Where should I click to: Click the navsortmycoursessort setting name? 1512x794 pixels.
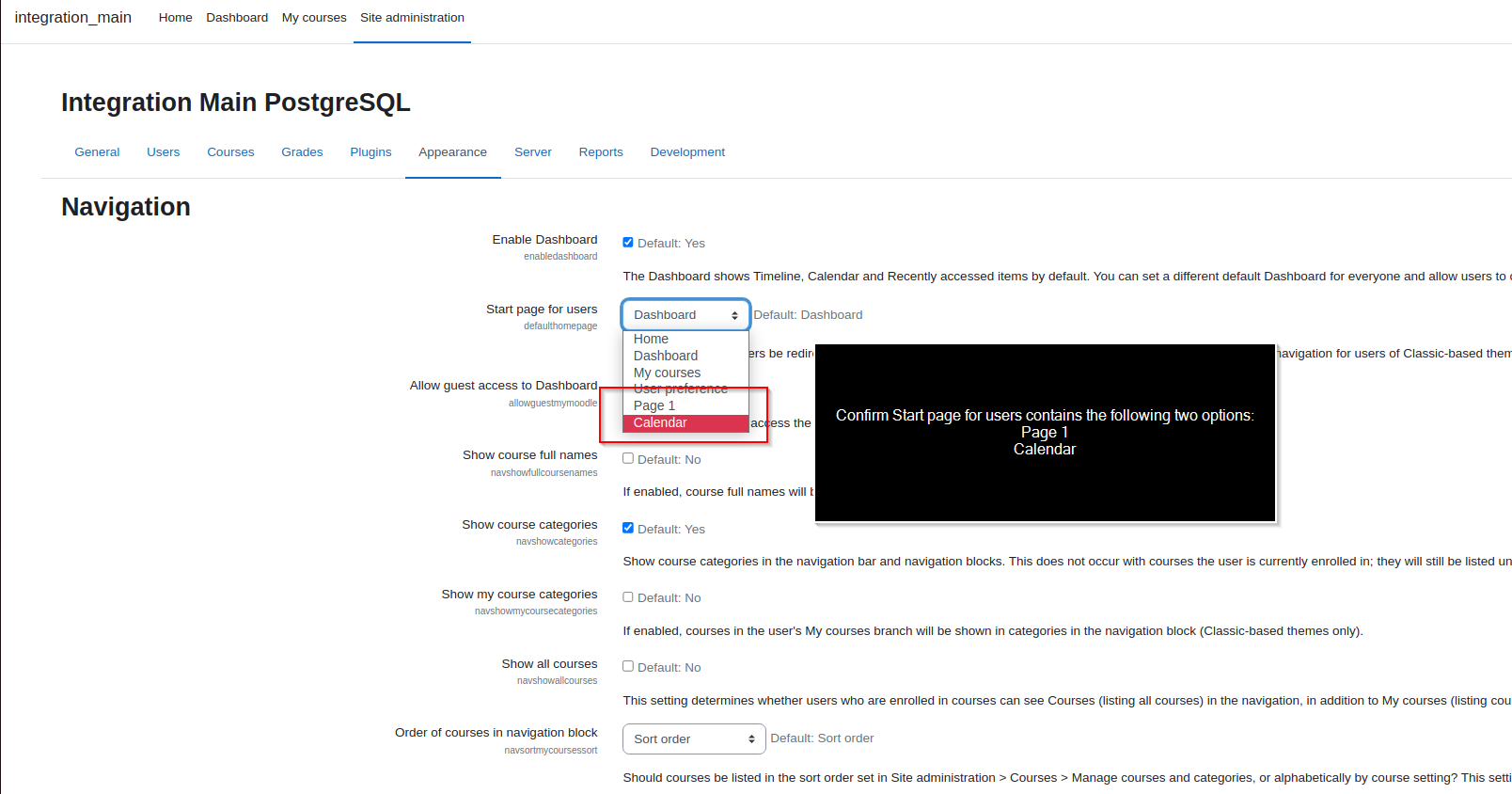(x=551, y=751)
